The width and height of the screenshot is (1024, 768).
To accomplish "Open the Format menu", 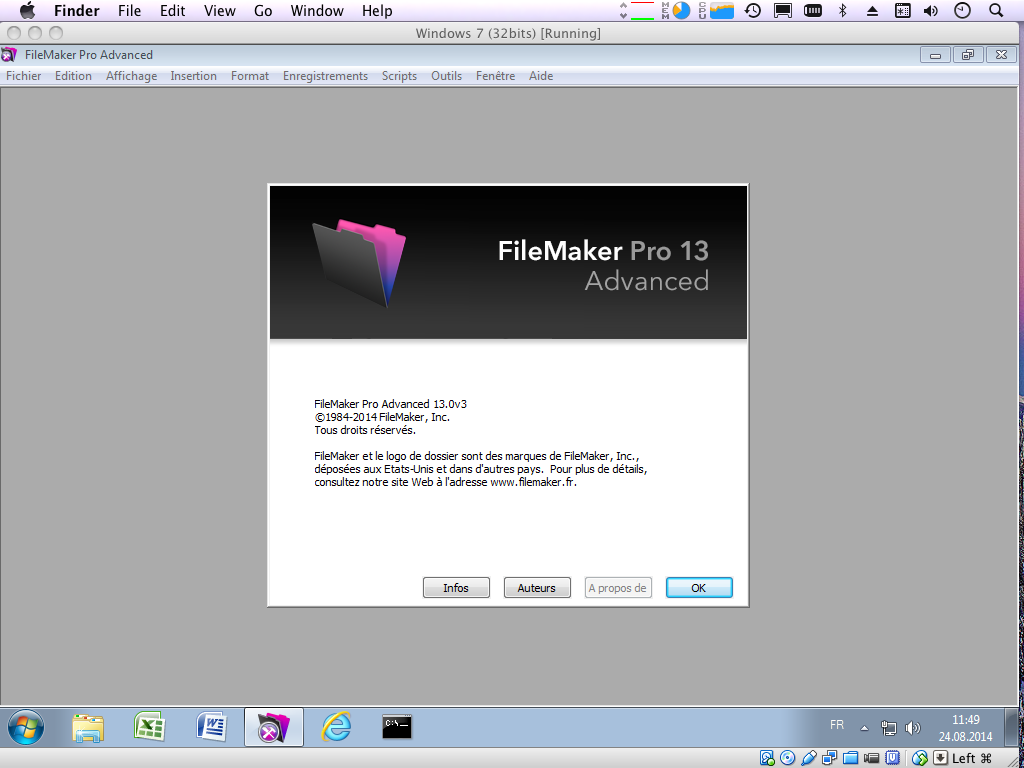I will tap(249, 76).
